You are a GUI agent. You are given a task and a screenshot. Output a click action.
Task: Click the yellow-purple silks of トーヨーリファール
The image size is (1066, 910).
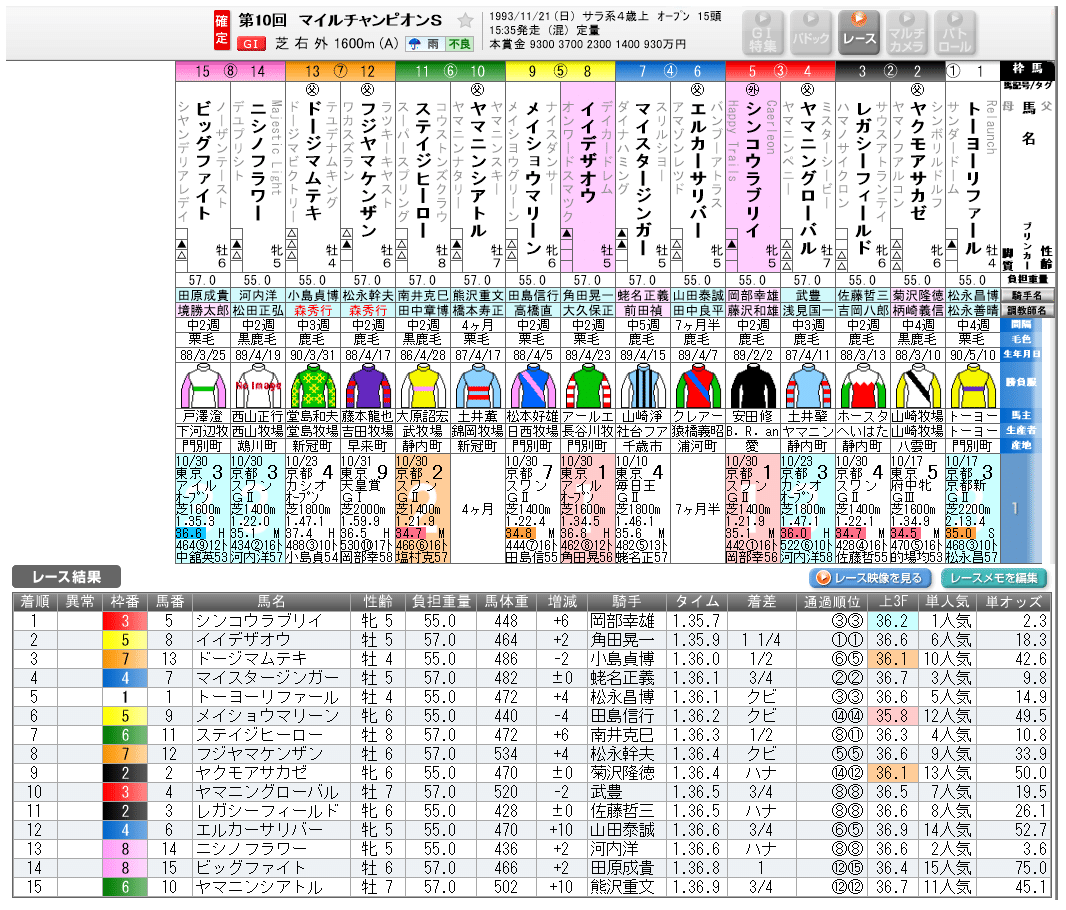(974, 385)
